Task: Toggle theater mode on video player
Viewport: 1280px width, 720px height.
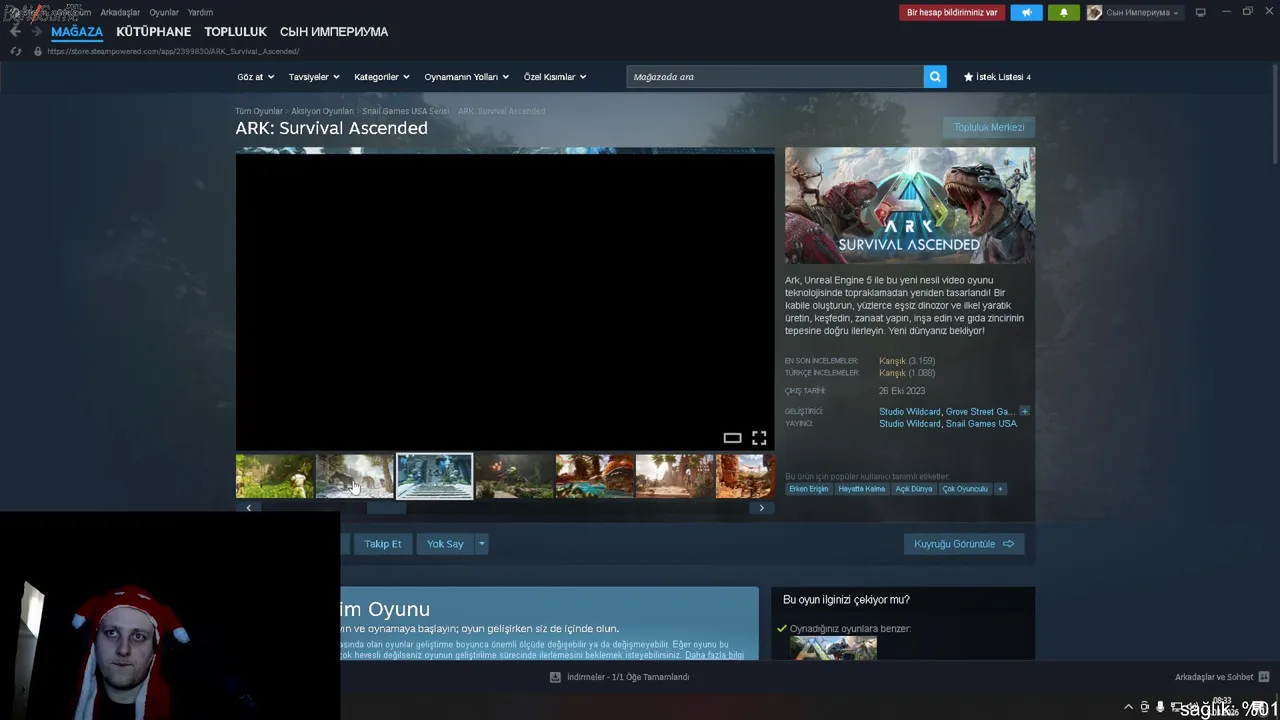Action: tap(732, 438)
